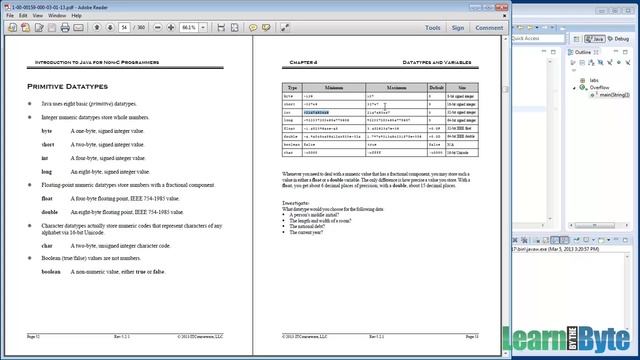Open the Outline view menu triangle
640x360 pixels.
pyautogui.click(x=574, y=70)
